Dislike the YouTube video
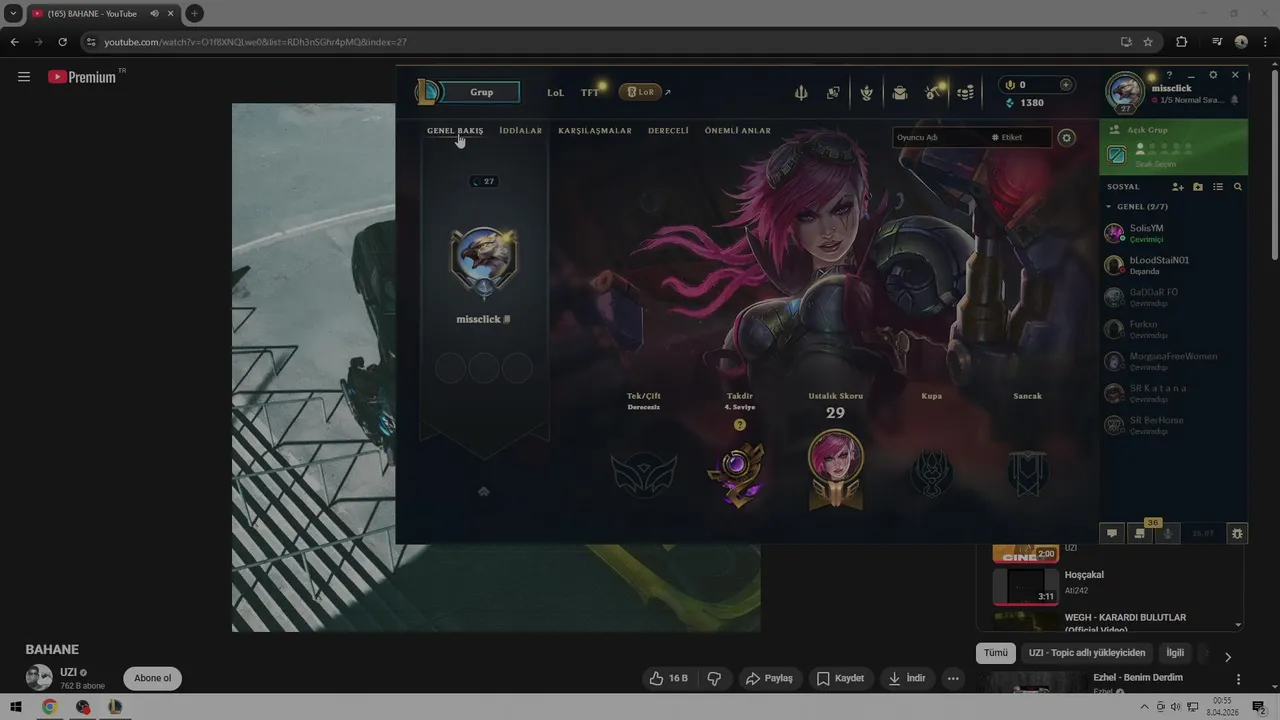The image size is (1280, 720). [x=714, y=678]
